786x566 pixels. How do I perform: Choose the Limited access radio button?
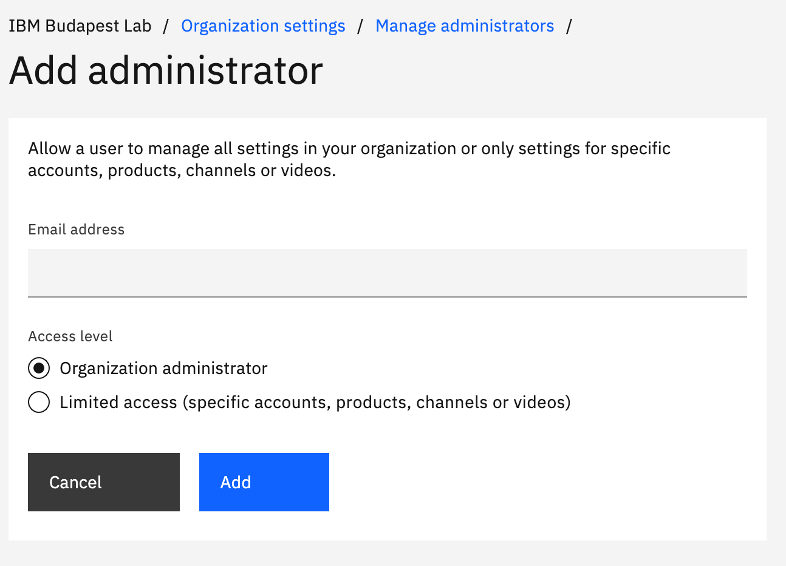pos(39,402)
